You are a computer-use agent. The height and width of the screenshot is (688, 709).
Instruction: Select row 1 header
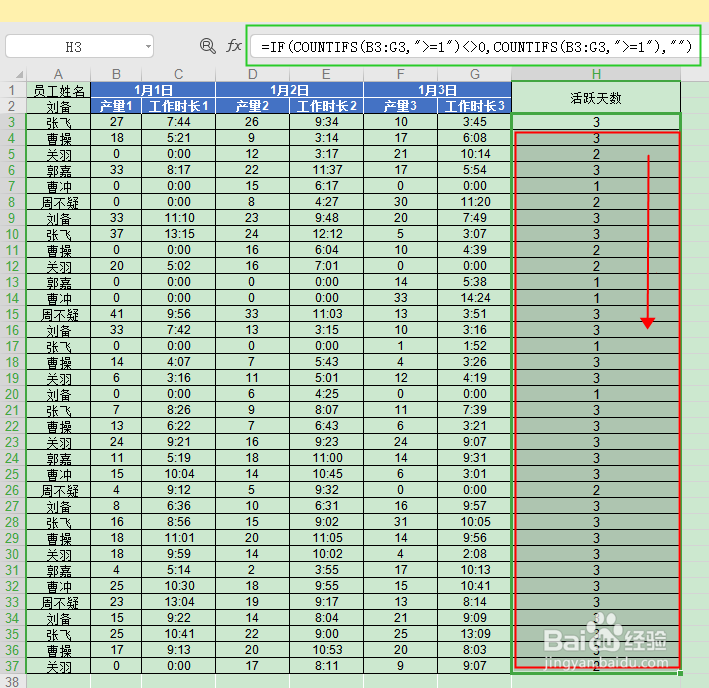(x=13, y=90)
